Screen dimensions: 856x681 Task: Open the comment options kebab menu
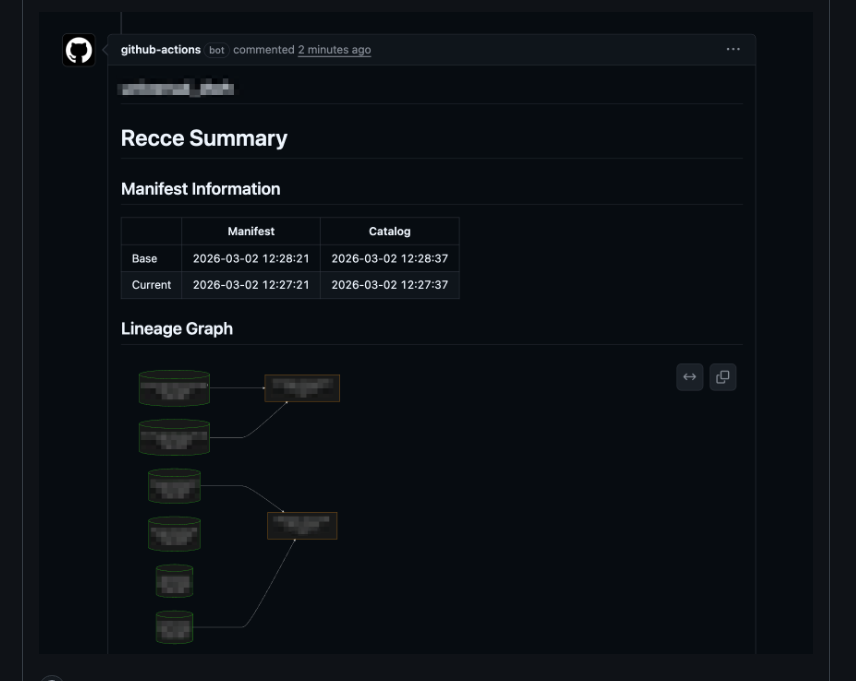734,48
